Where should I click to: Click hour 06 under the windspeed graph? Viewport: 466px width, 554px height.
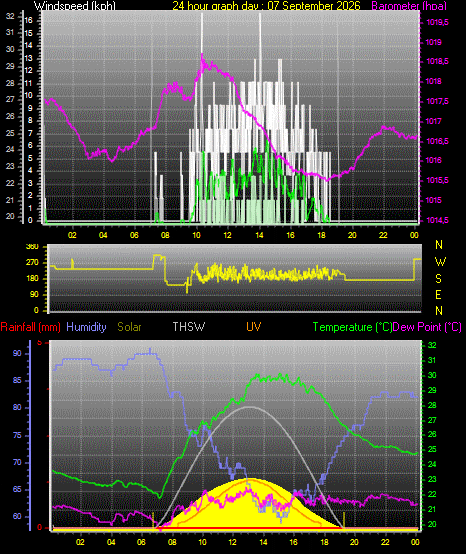pos(134,235)
